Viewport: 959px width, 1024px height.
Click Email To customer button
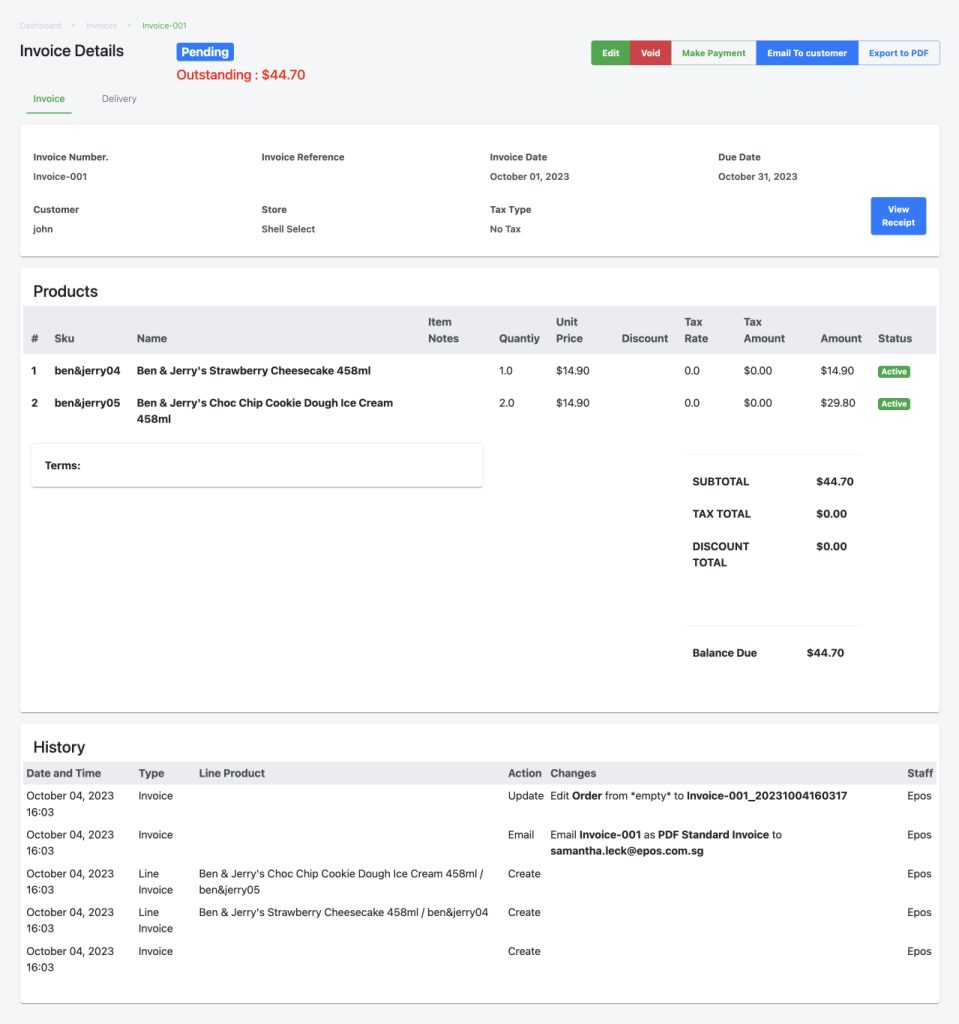click(x=807, y=53)
